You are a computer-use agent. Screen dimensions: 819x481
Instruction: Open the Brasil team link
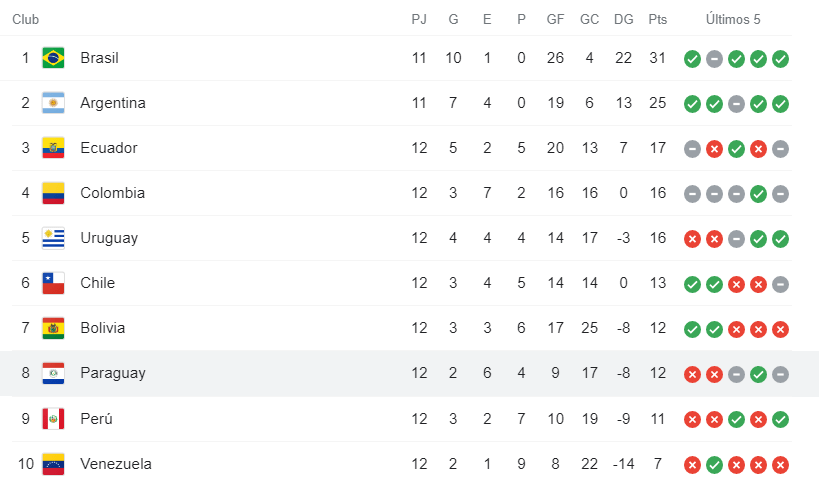click(x=99, y=58)
